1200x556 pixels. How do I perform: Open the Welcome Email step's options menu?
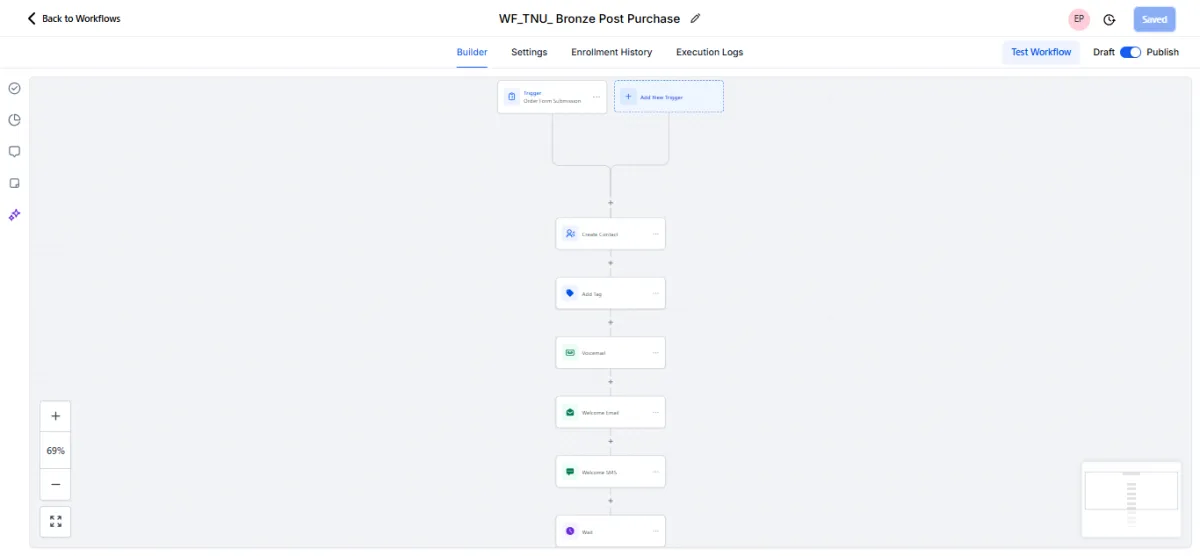pyautogui.click(x=656, y=412)
